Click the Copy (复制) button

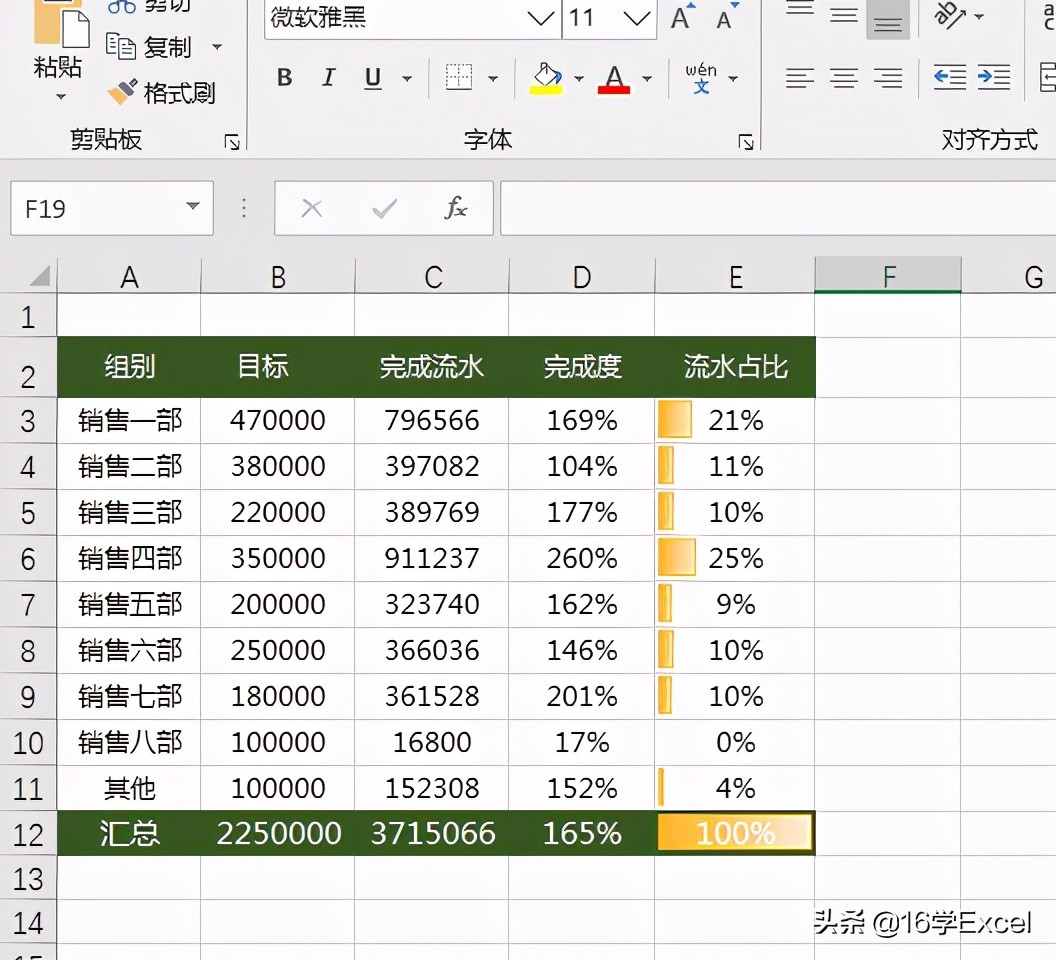click(150, 46)
